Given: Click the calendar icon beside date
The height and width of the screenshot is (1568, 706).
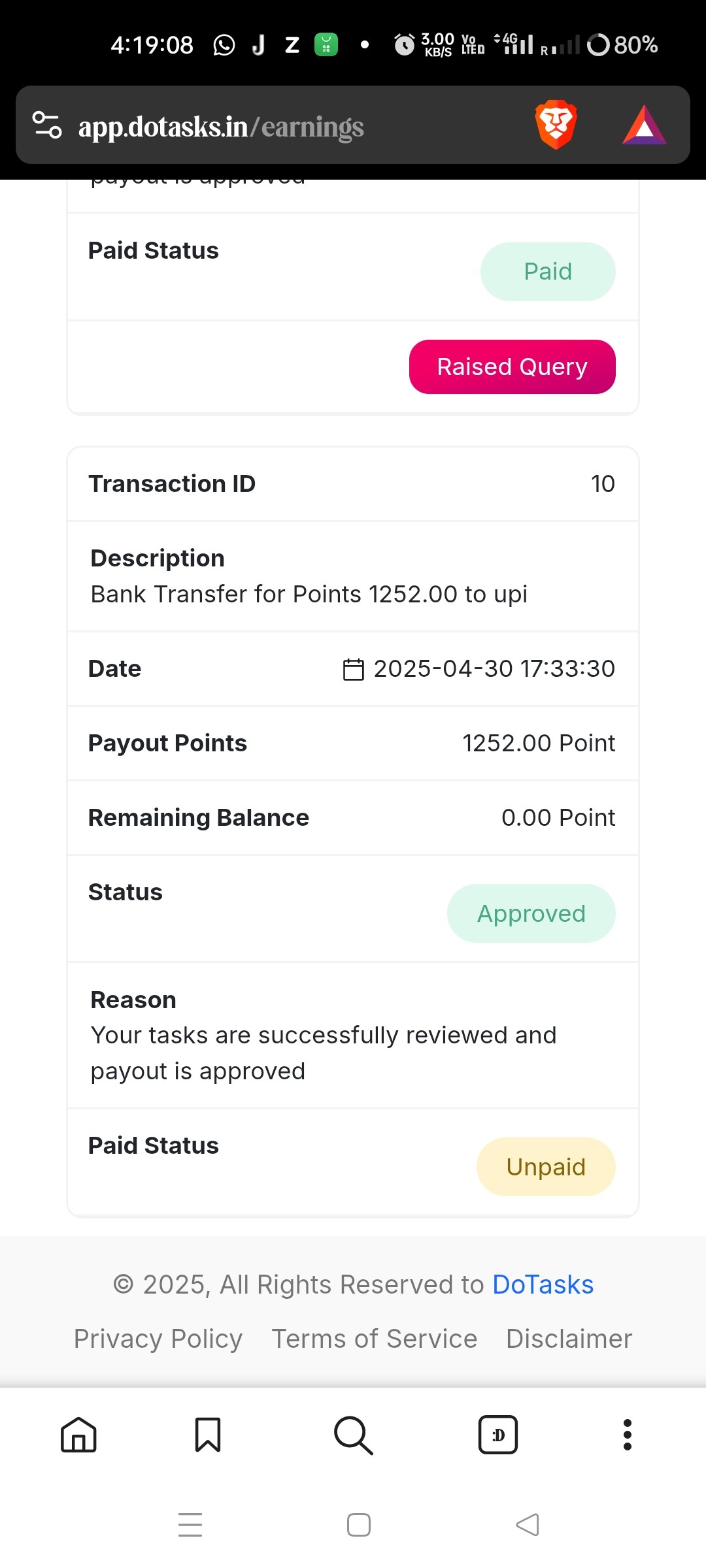Looking at the screenshot, I should click(354, 669).
